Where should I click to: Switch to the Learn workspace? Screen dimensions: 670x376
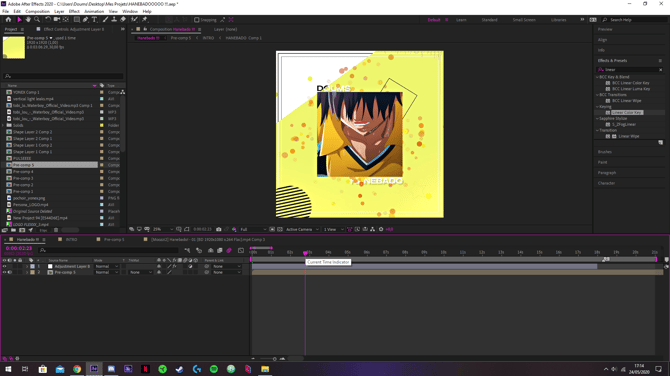(461, 20)
